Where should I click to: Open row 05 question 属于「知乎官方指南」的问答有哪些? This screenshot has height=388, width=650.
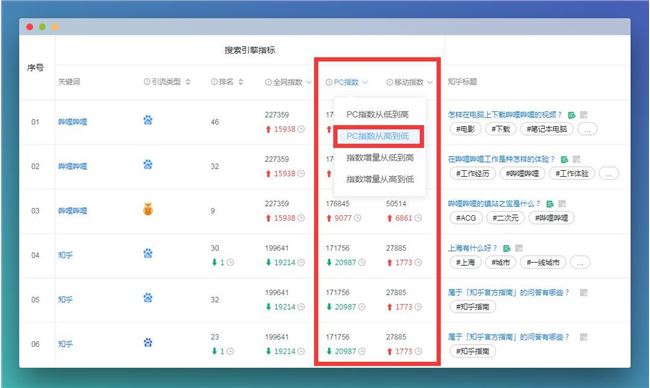click(509, 293)
